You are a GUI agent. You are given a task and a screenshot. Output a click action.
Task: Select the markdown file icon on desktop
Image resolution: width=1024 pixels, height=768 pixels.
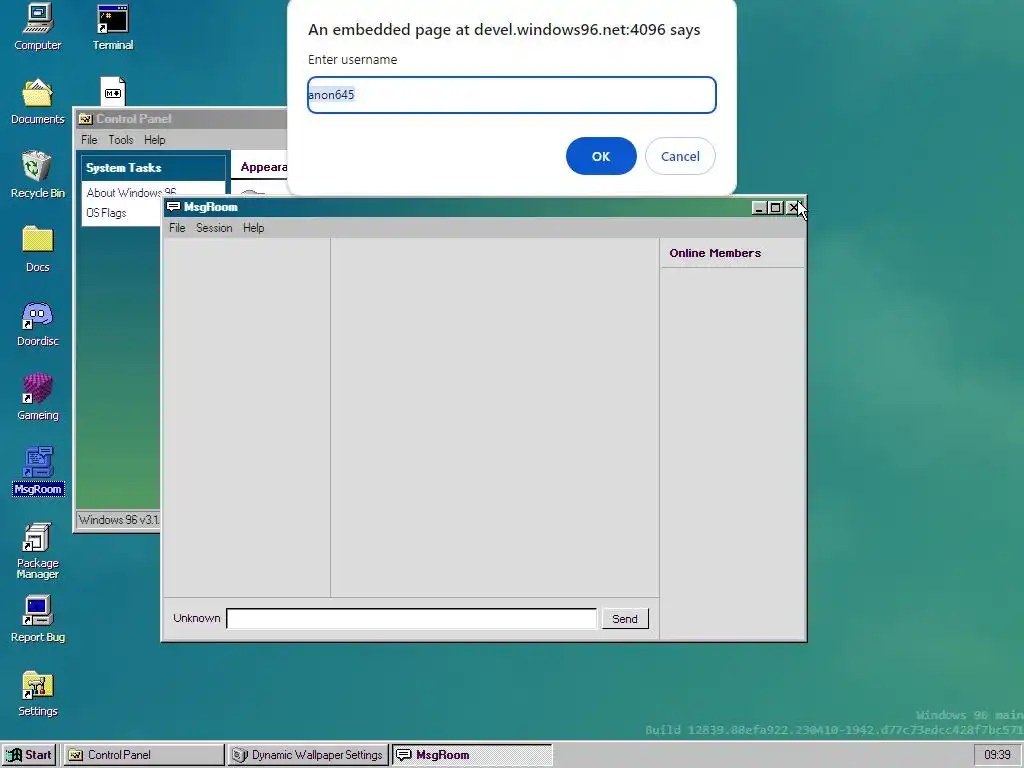pos(112,91)
